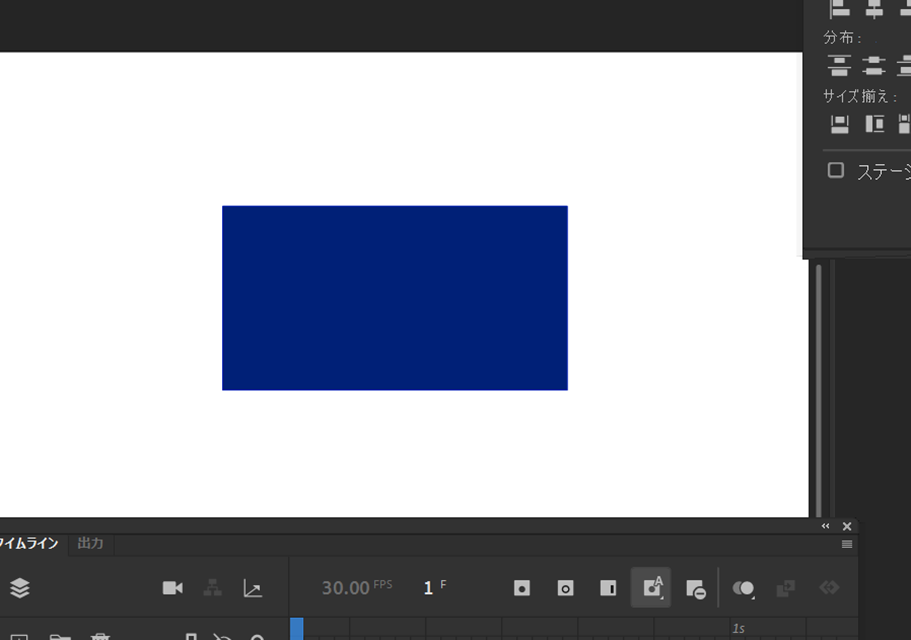Viewport: 911px width, 640px height.
Task: Click the 30.00 FPS frame rate field
Action: (x=357, y=588)
